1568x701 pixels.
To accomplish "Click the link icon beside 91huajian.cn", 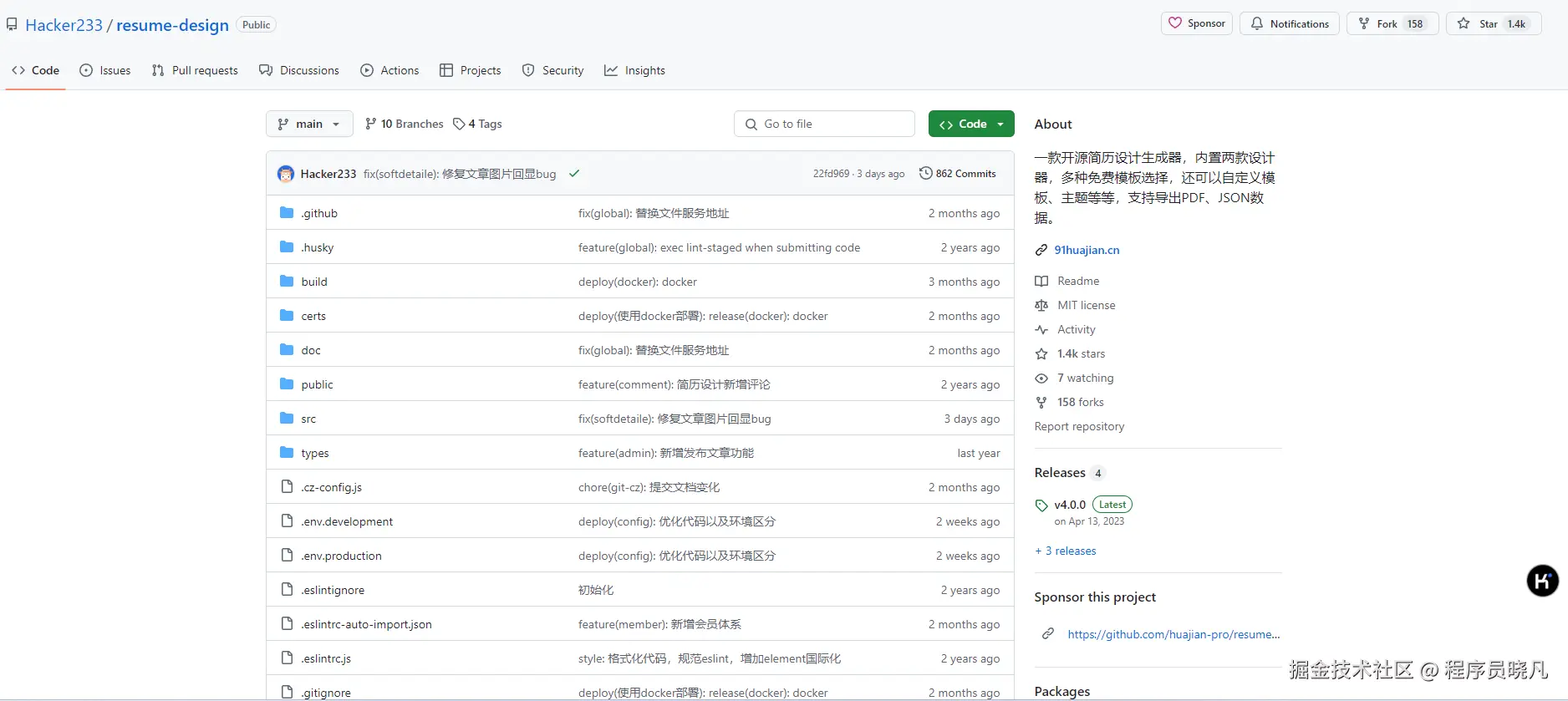I will (1041, 250).
